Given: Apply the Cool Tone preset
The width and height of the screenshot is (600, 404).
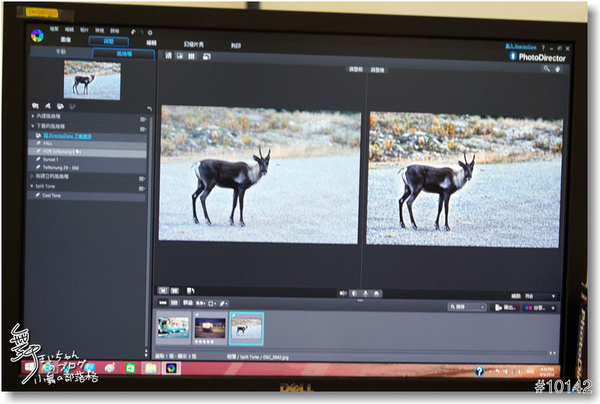Looking at the screenshot, I should pos(88,195).
